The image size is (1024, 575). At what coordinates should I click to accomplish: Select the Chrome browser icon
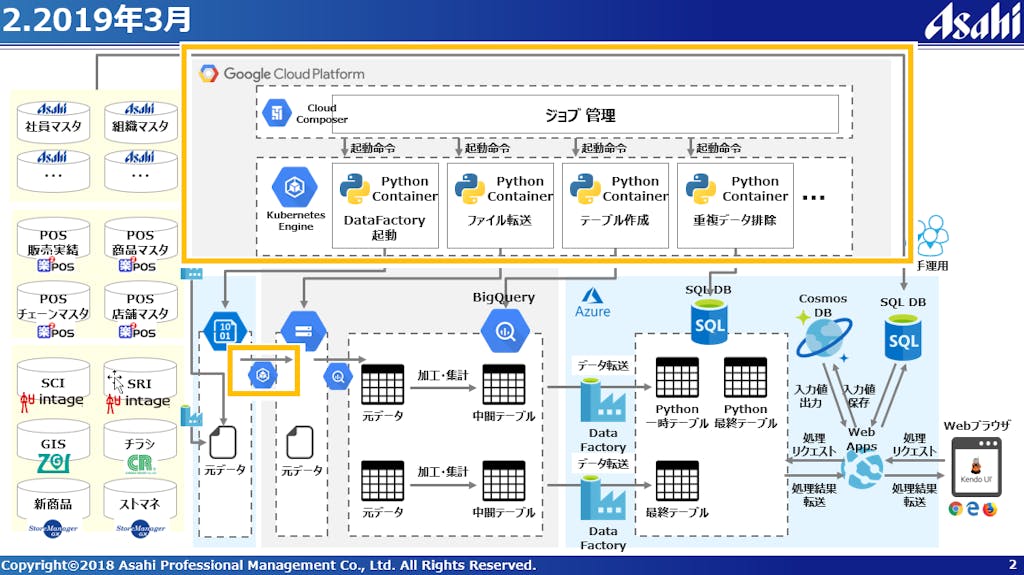[x=956, y=508]
